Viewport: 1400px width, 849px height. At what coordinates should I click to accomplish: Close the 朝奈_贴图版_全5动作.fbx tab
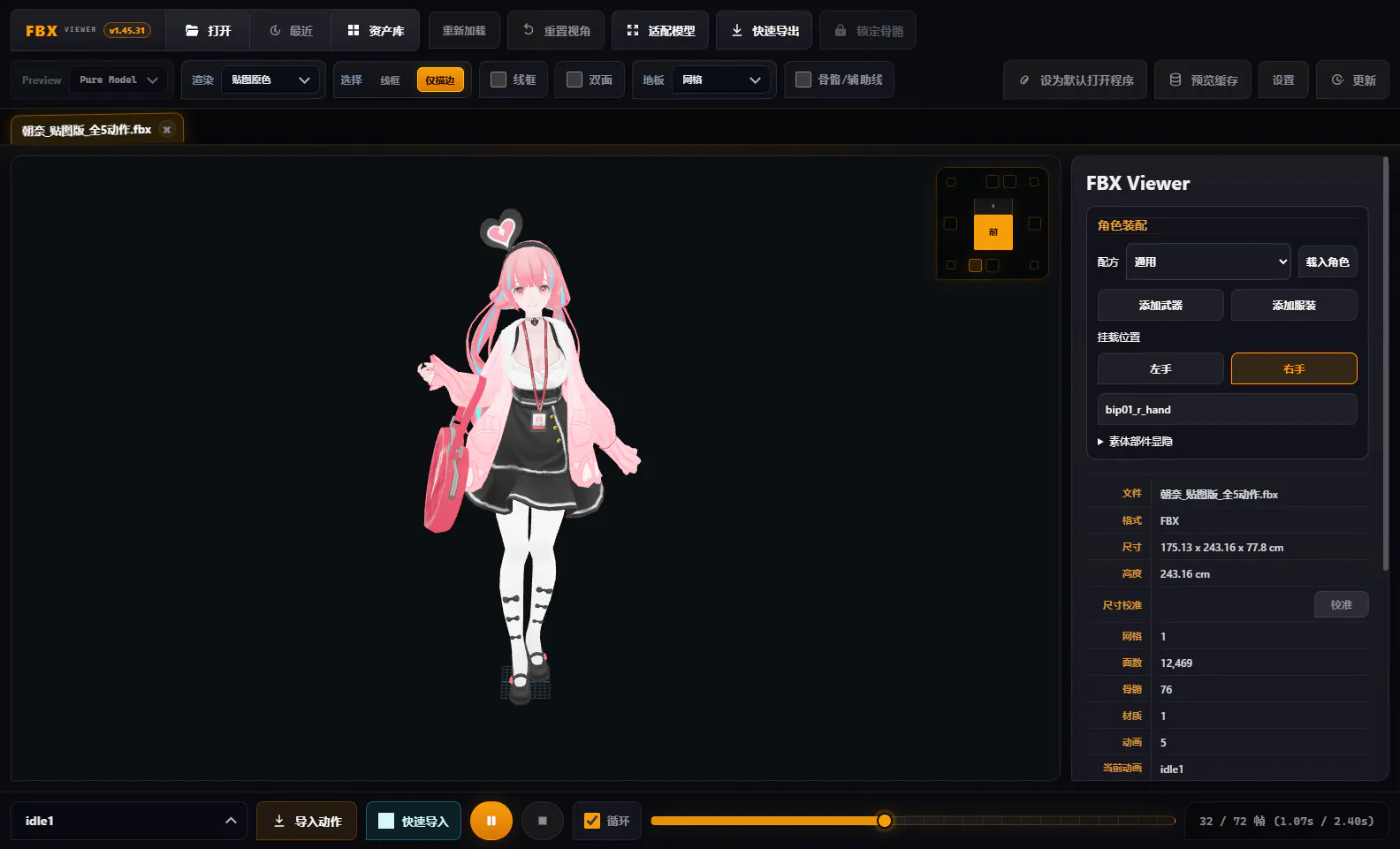coord(167,130)
